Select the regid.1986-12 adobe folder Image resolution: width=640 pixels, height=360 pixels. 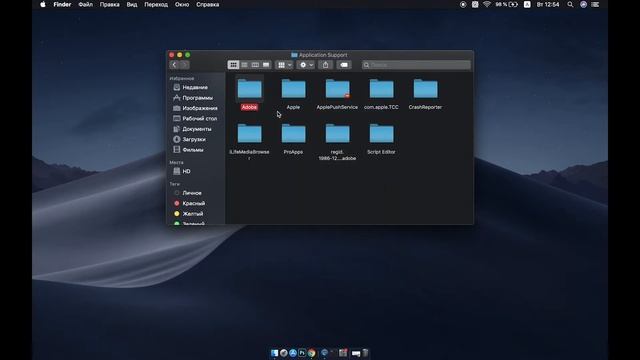337,141
